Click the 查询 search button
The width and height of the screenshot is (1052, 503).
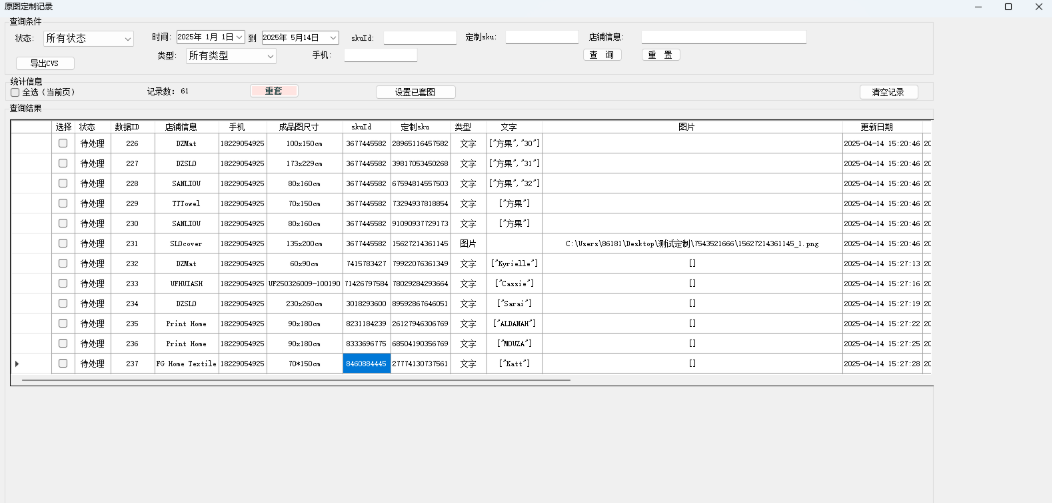tap(603, 55)
